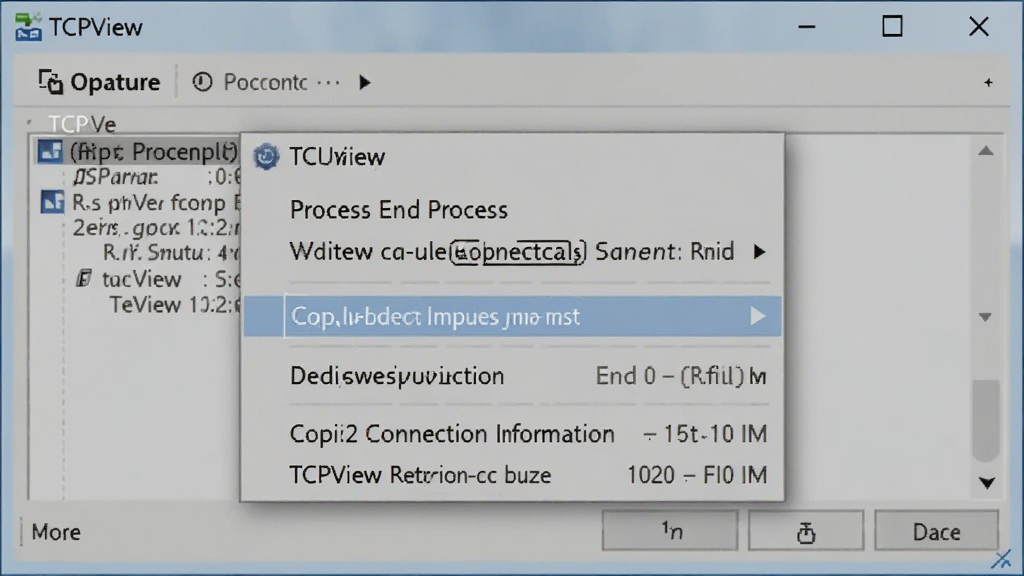Click the process icon beside Procenplt row
This screenshot has height=576, width=1024.
[x=51, y=151]
